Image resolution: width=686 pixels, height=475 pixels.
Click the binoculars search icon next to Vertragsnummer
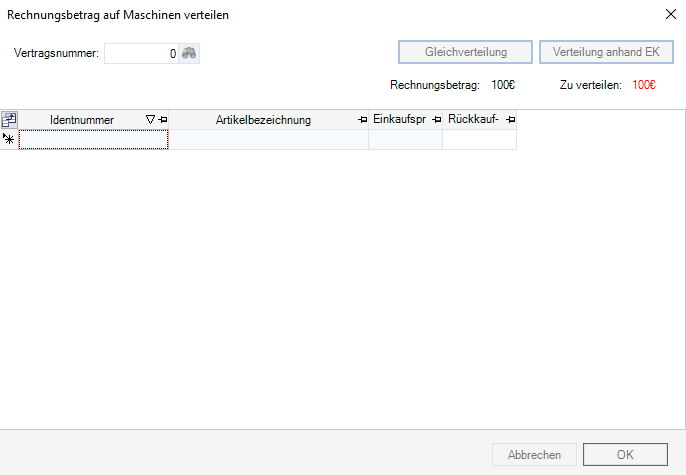coord(189,53)
